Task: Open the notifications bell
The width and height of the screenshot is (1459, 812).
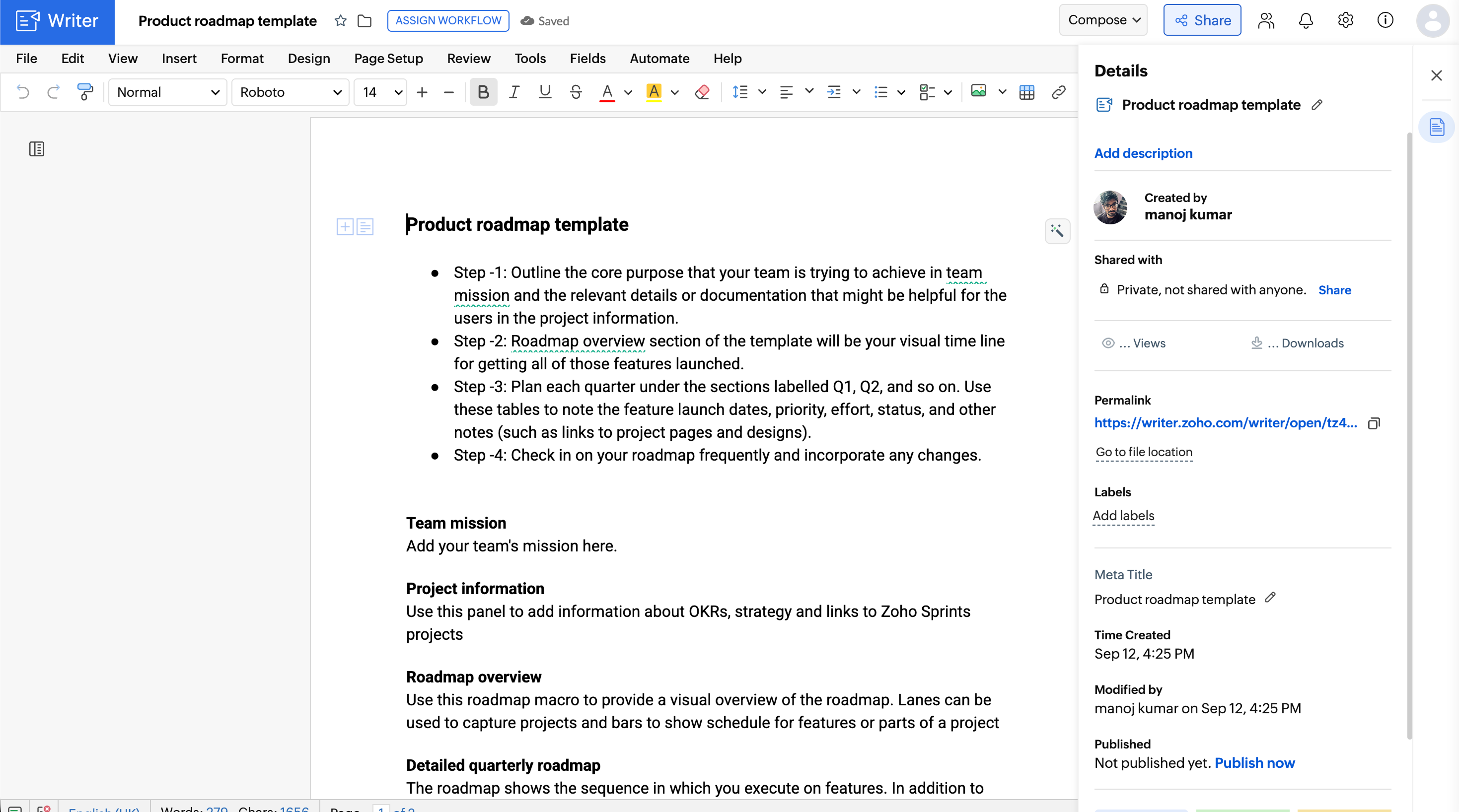Action: click(1306, 20)
